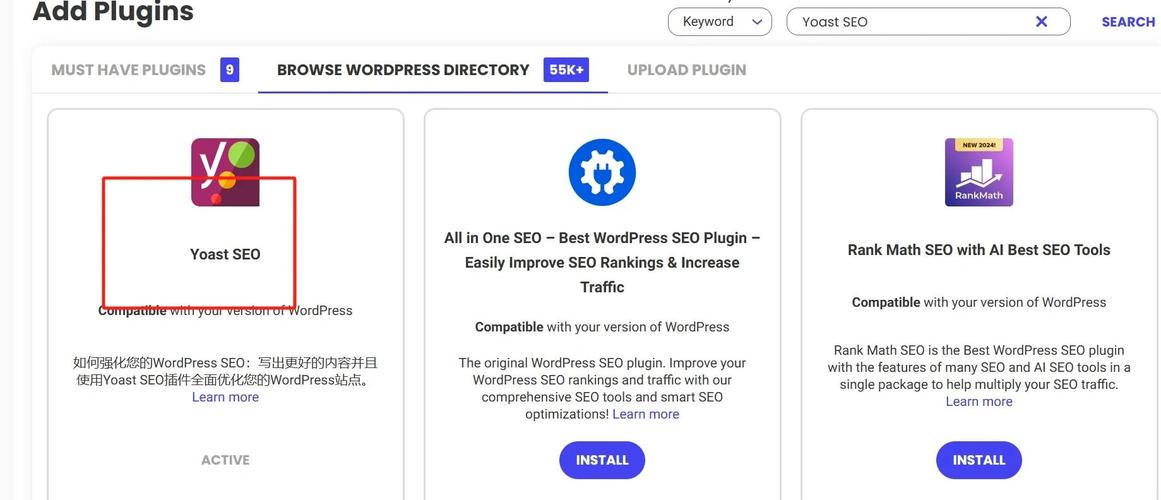Clear the search field with the X icon

click(x=1041, y=21)
